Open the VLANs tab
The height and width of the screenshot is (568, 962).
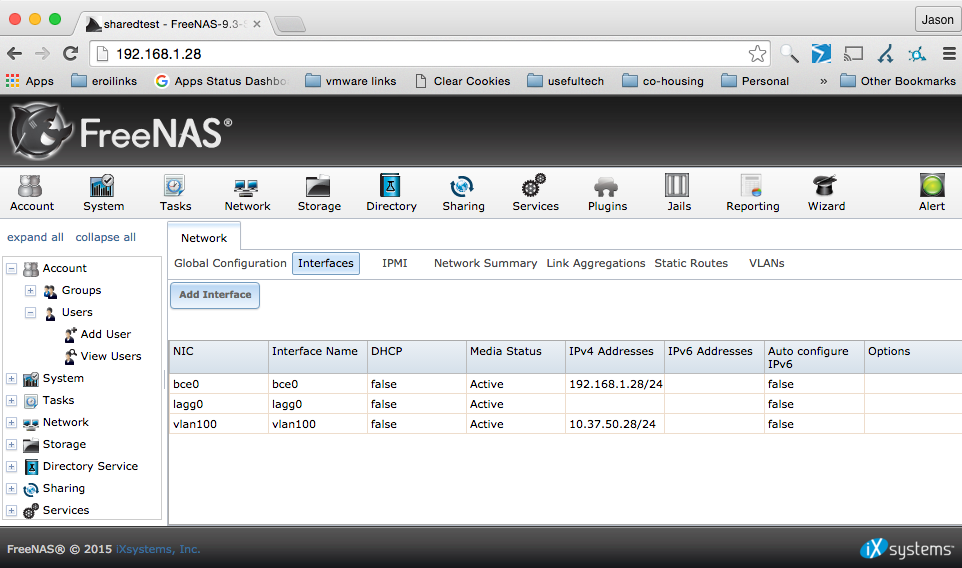[766, 263]
